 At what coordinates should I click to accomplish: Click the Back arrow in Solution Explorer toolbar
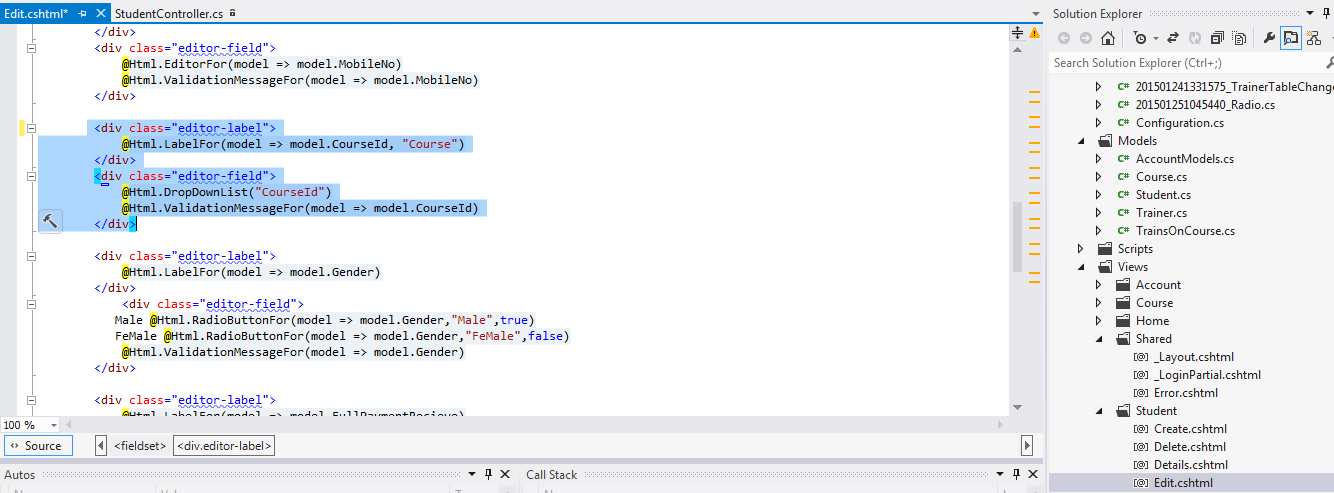tap(1062, 38)
